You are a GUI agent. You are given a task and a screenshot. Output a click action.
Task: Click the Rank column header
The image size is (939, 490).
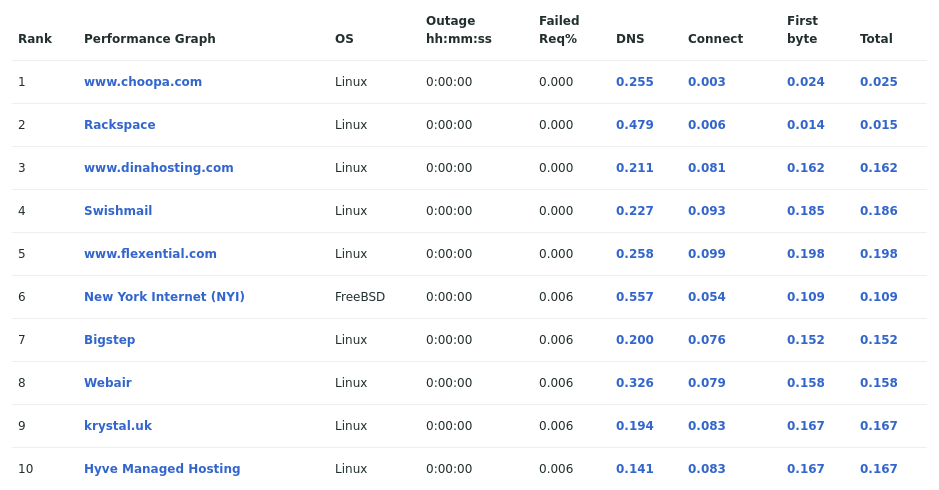click(x=35, y=39)
